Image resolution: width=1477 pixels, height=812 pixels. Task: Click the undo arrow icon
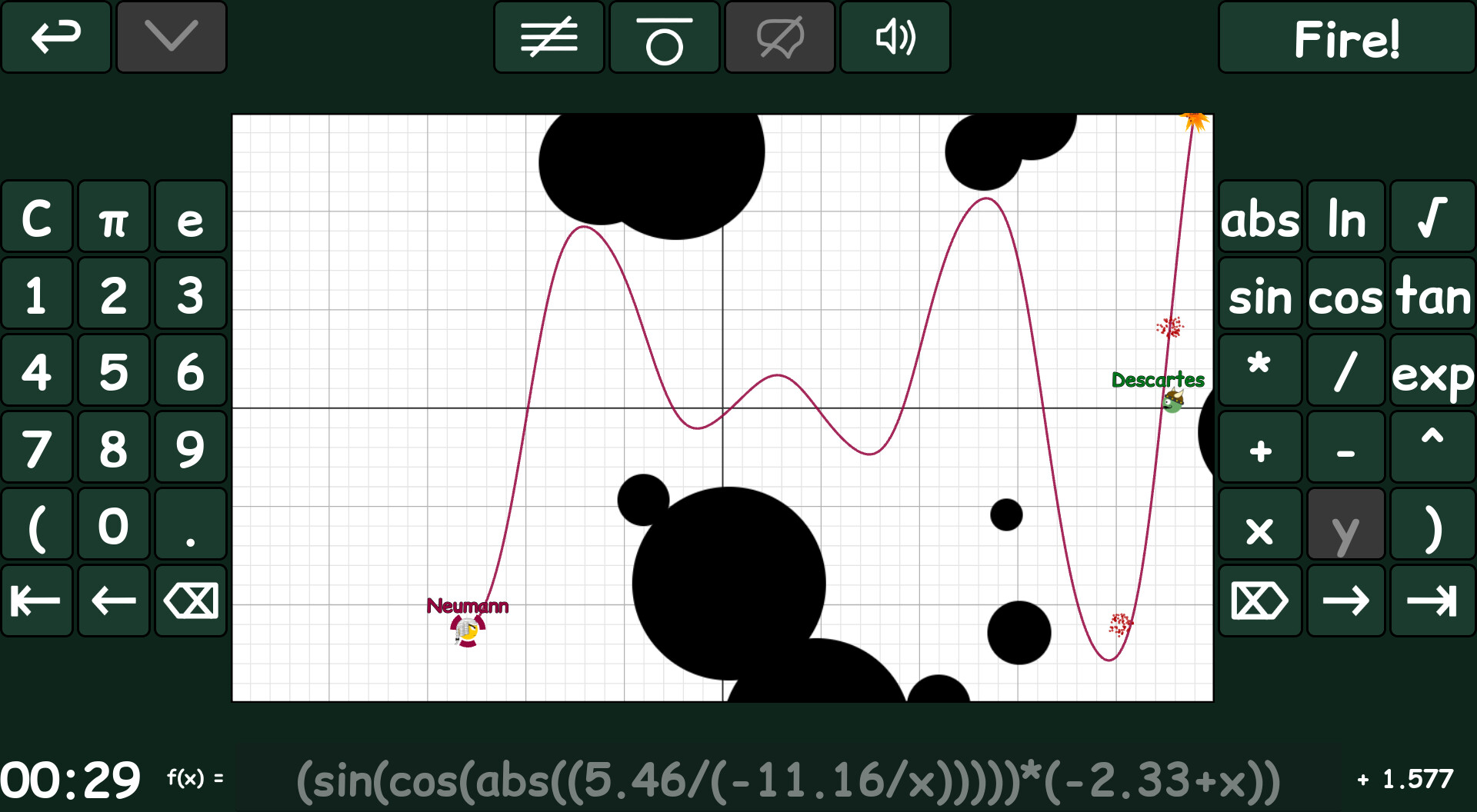pos(56,37)
